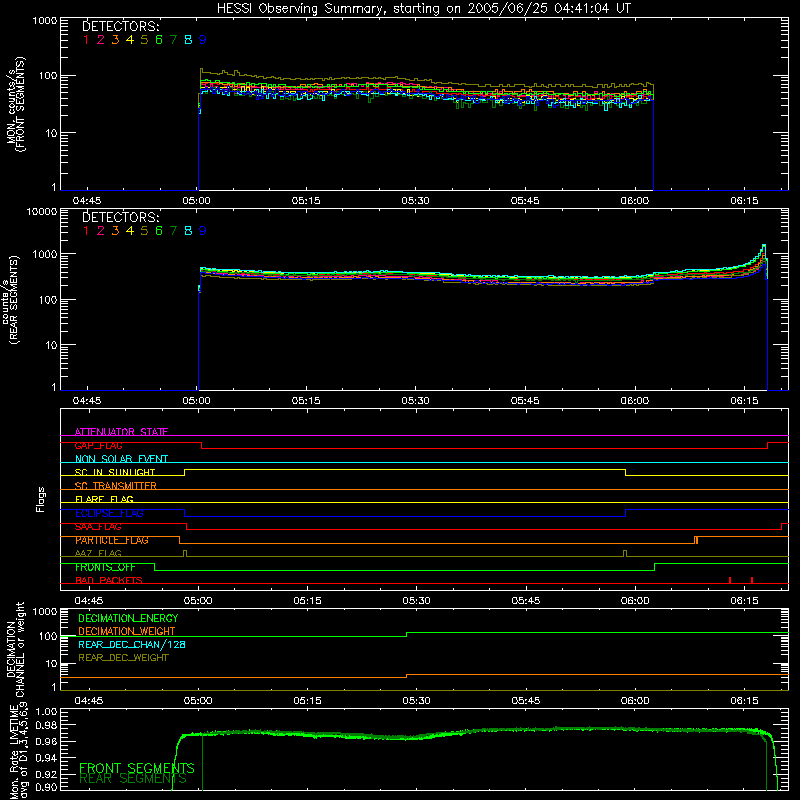The image size is (800, 800).
Task: Click 05:45 time label under rear segments plot
Action: pyautogui.click(x=525, y=401)
